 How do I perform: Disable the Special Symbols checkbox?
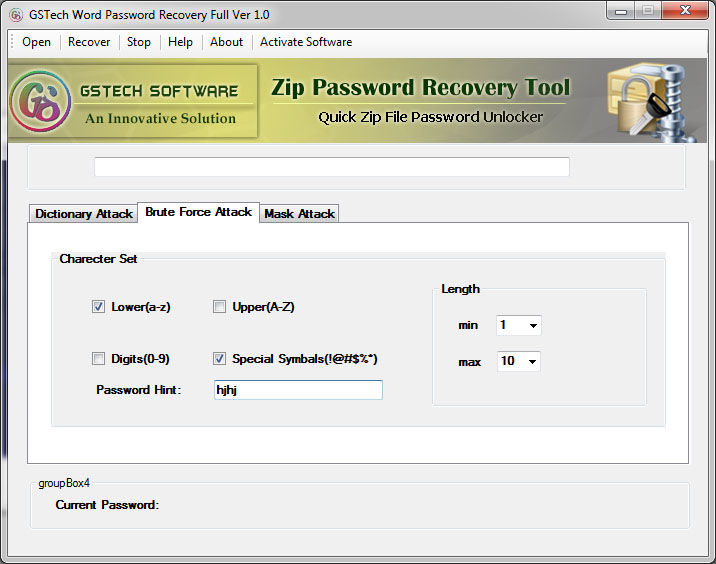point(219,359)
